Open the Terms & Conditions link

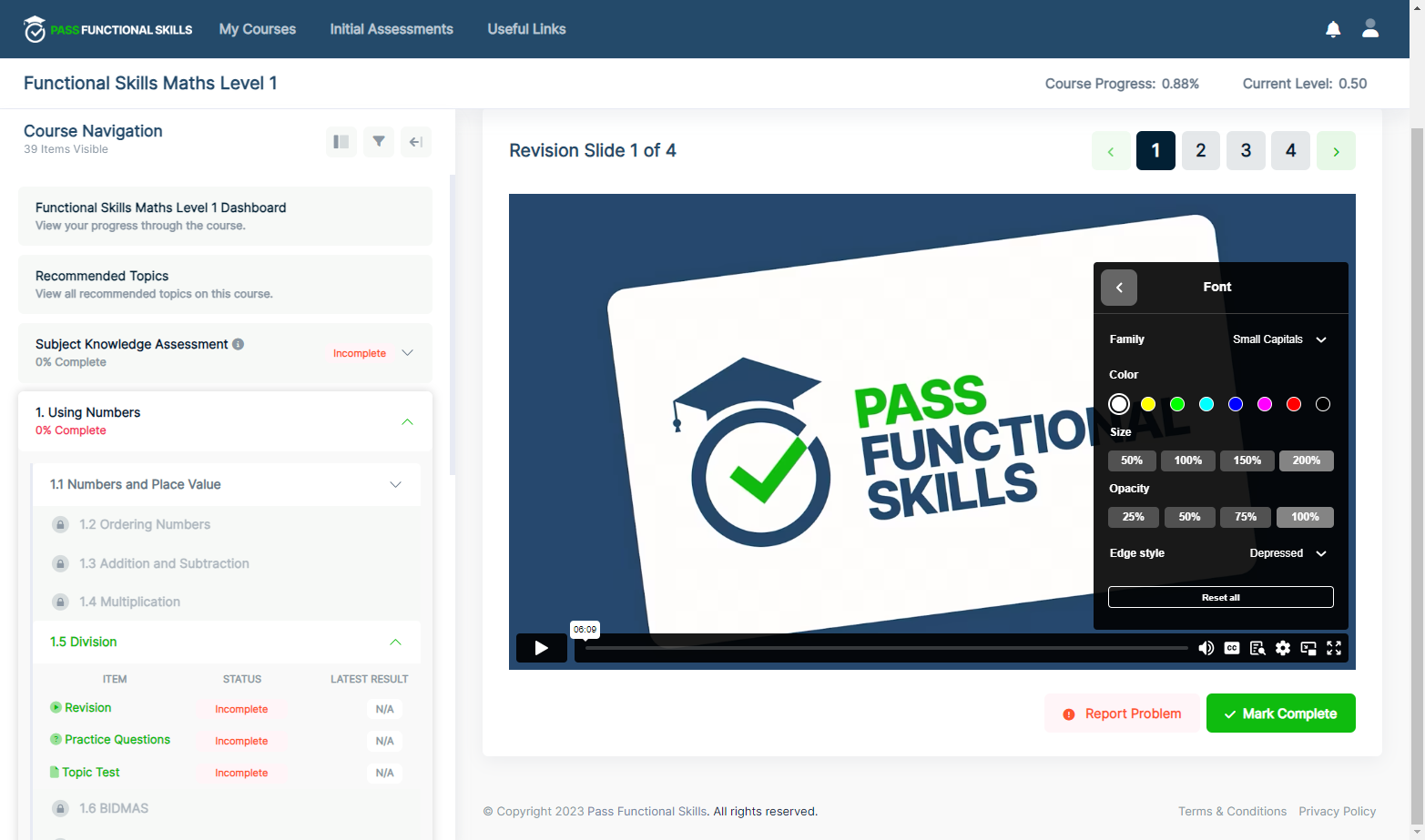coord(1233,812)
